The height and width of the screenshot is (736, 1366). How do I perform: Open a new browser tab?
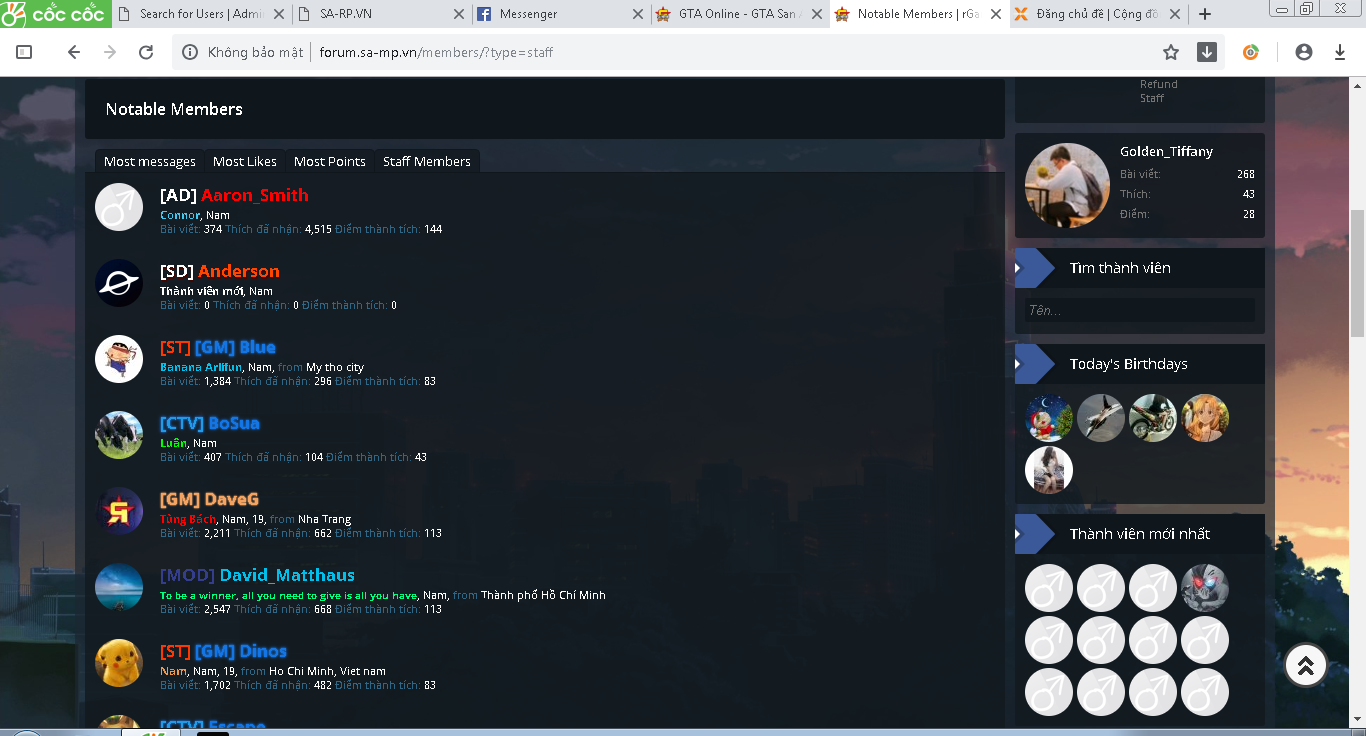coord(1205,14)
